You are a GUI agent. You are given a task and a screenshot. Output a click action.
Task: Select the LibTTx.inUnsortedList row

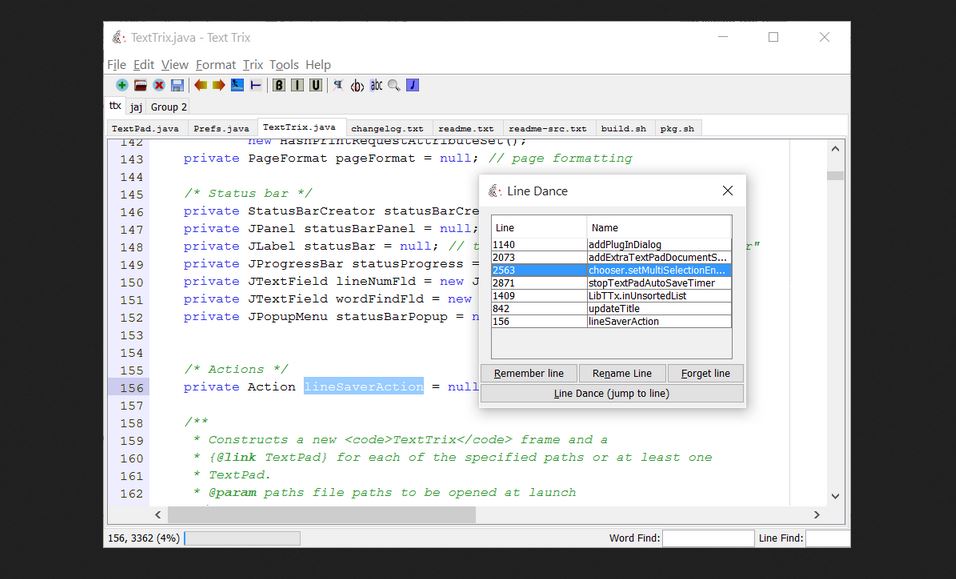click(x=612, y=296)
